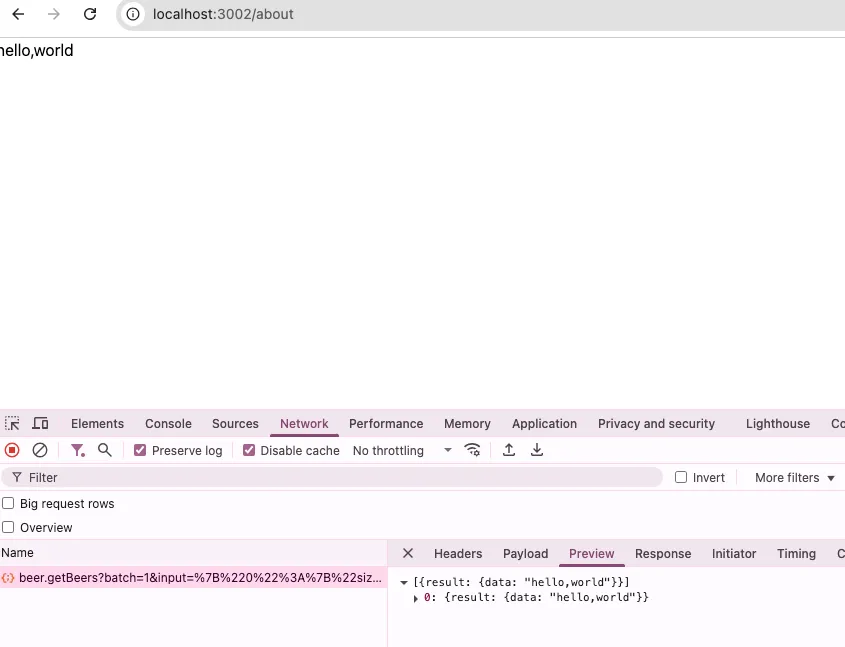Viewport: 845px width, 647px height.
Task: Collapse the root result array in preview
Action: point(404,582)
